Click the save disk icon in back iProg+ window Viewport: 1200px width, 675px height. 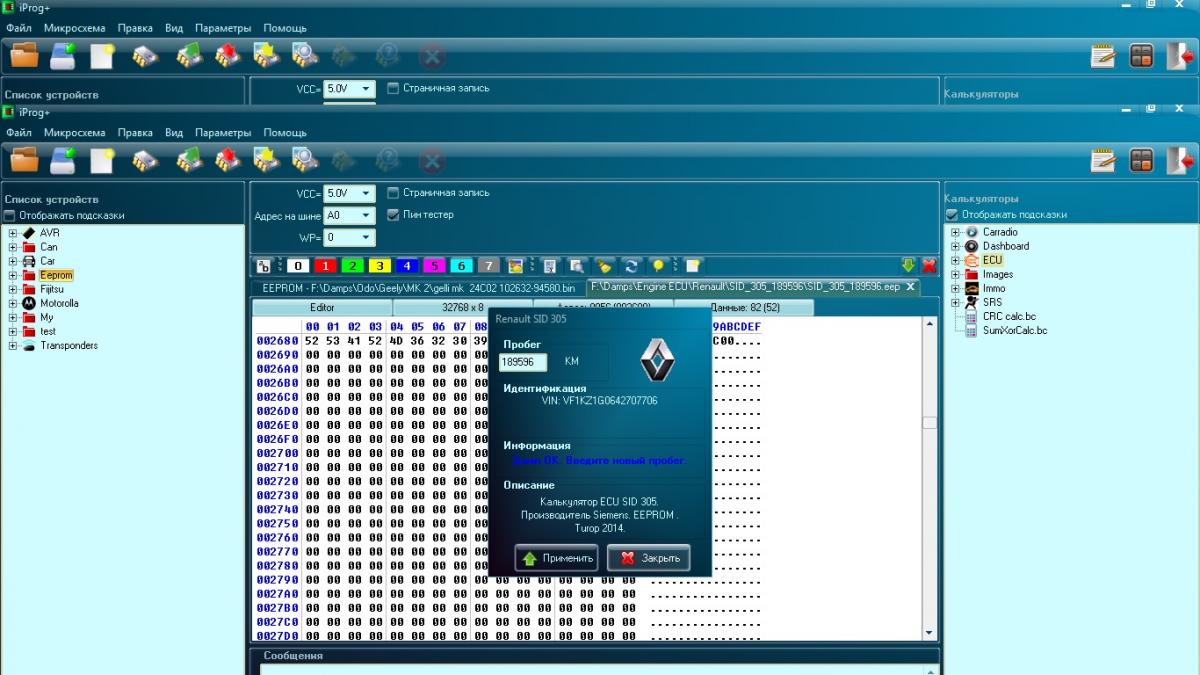(63, 56)
